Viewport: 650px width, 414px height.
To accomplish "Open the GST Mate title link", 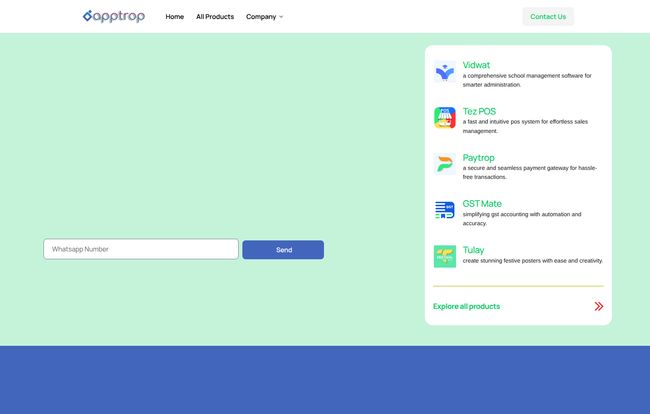I will (x=482, y=203).
